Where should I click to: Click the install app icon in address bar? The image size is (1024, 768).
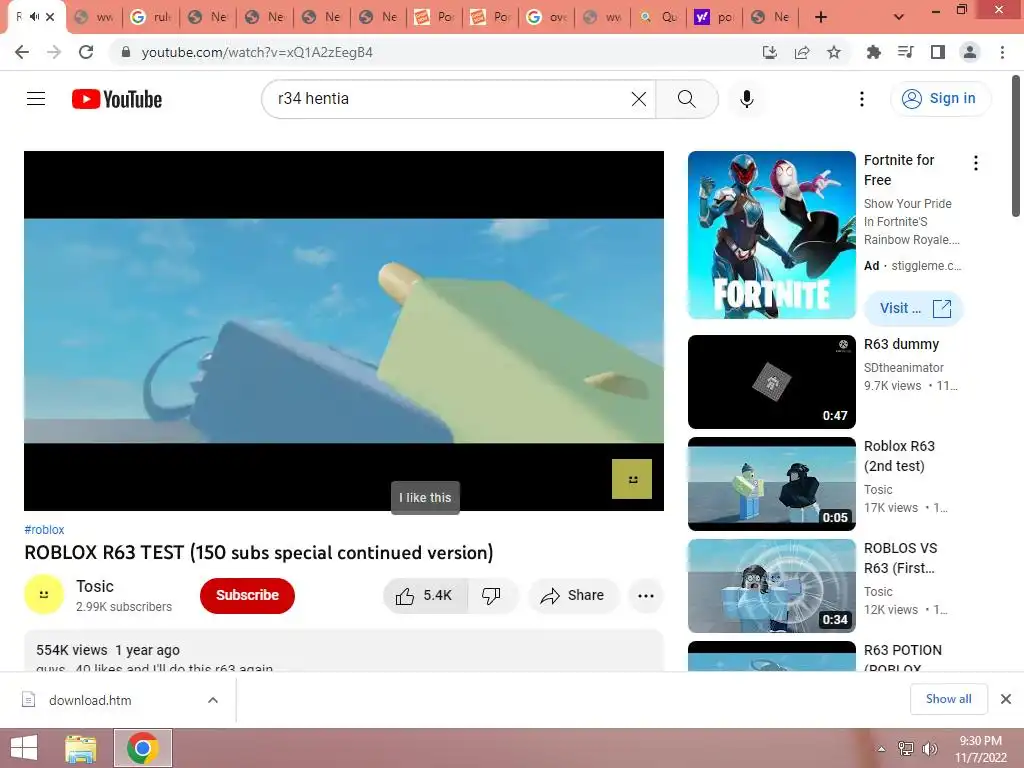tap(770, 52)
